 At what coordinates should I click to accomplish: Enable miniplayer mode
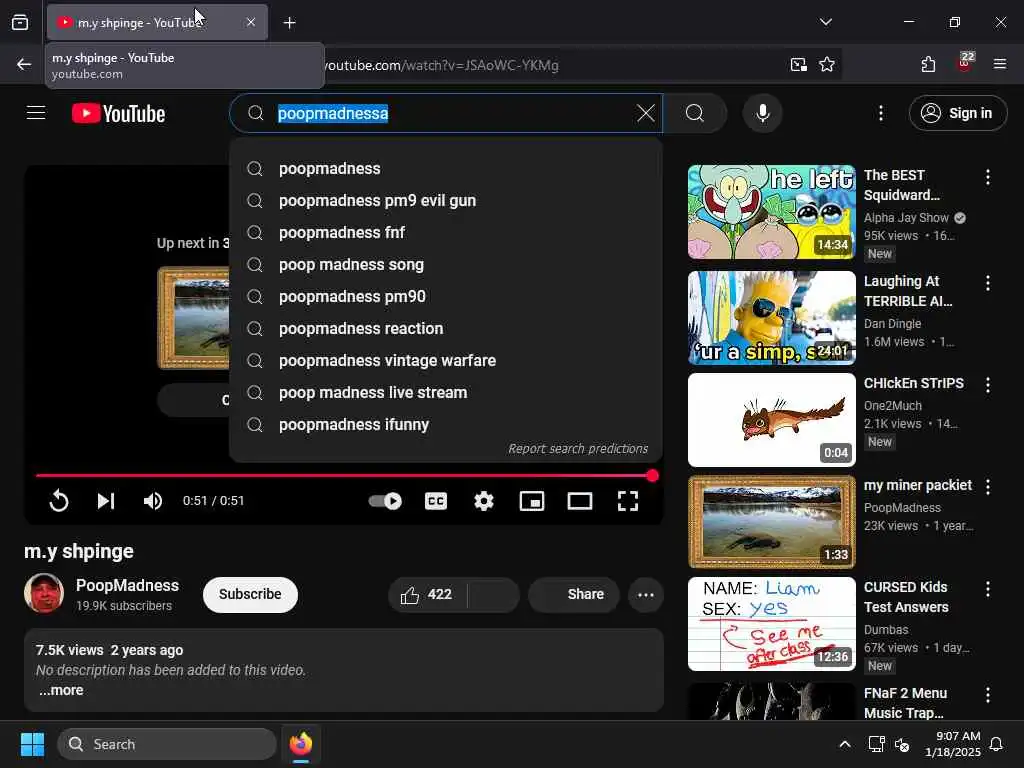[532, 501]
